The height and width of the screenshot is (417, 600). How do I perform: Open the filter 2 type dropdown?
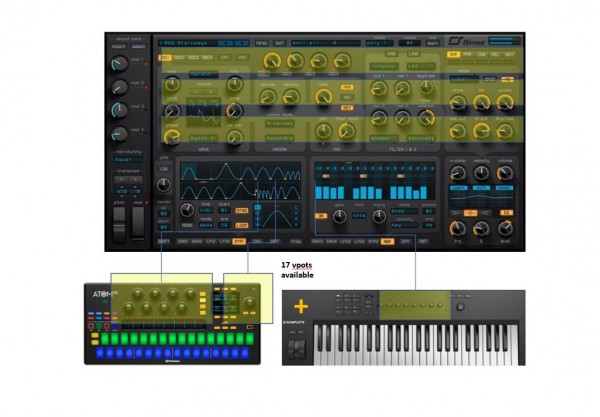click(421, 67)
